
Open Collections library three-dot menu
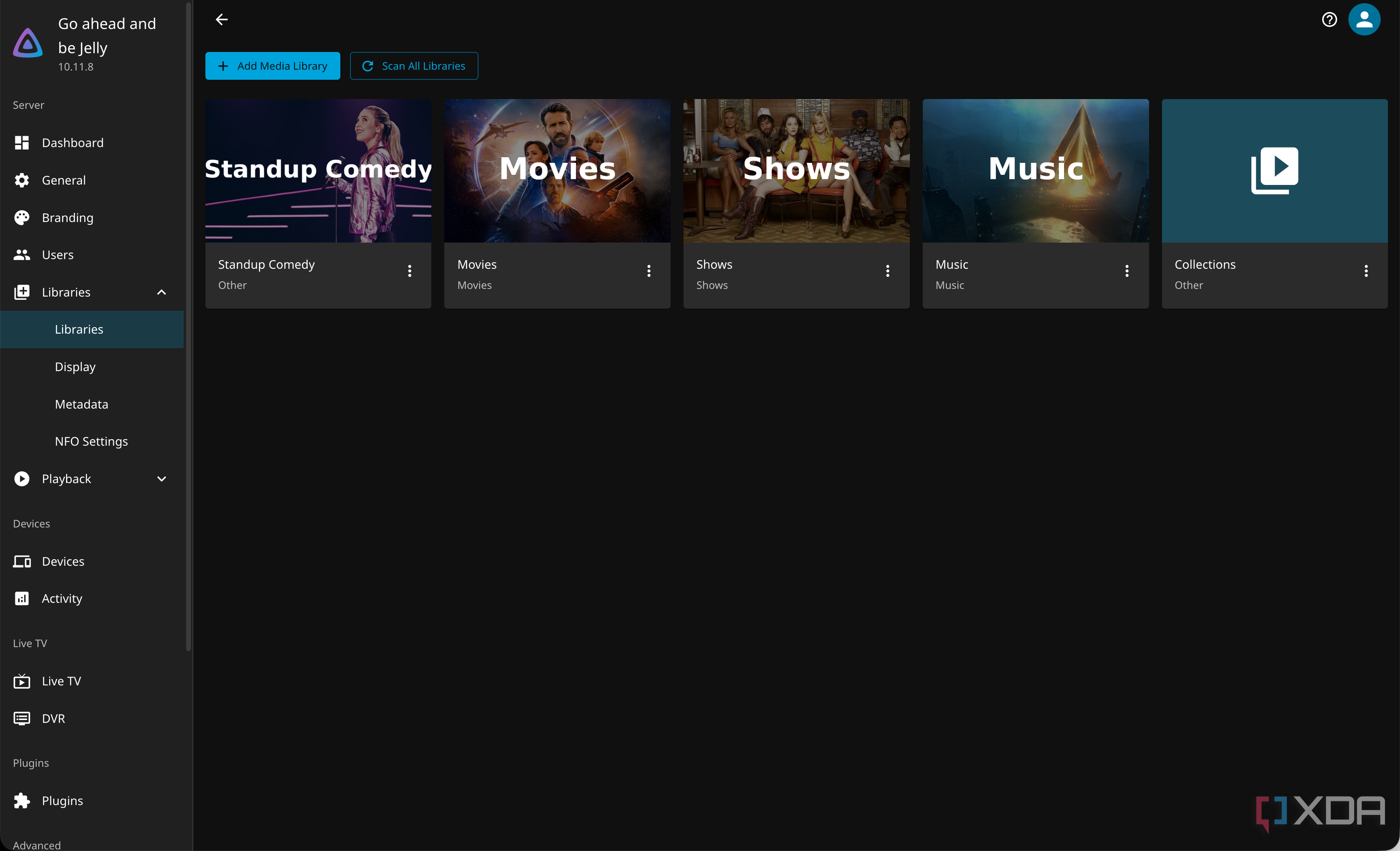1366,271
